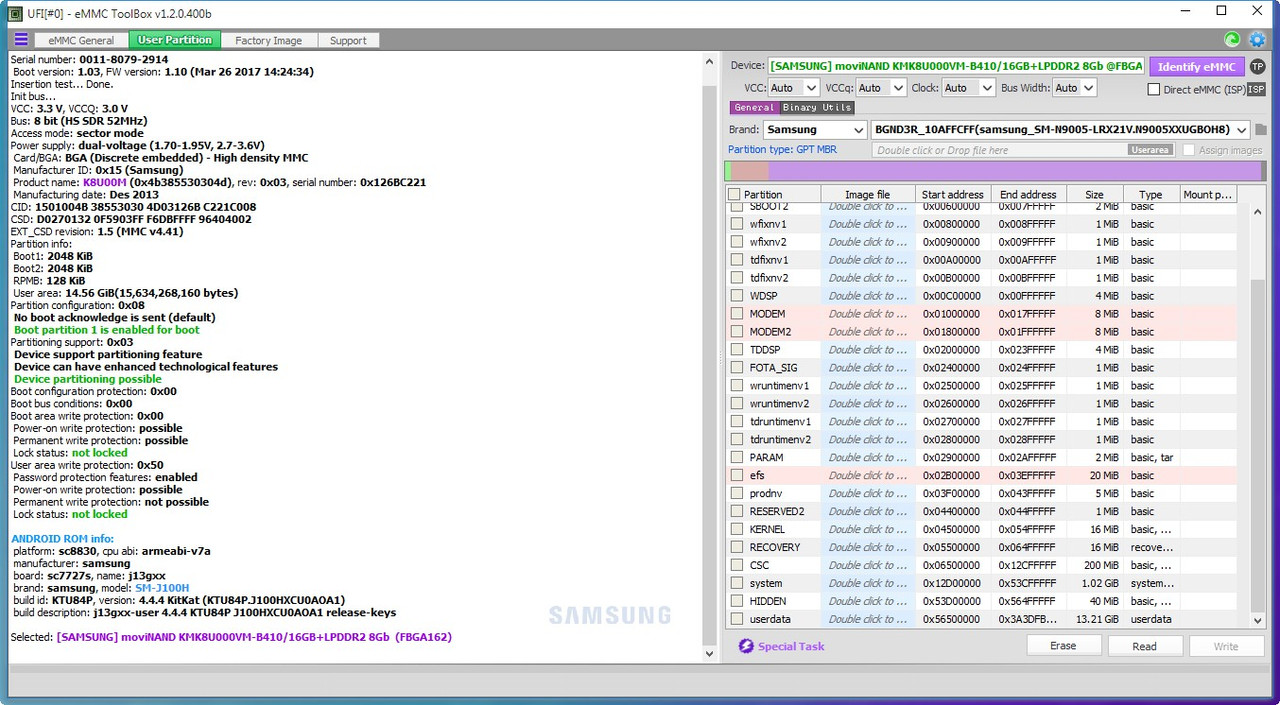Check the KERNEL partition checkbox

737,530
